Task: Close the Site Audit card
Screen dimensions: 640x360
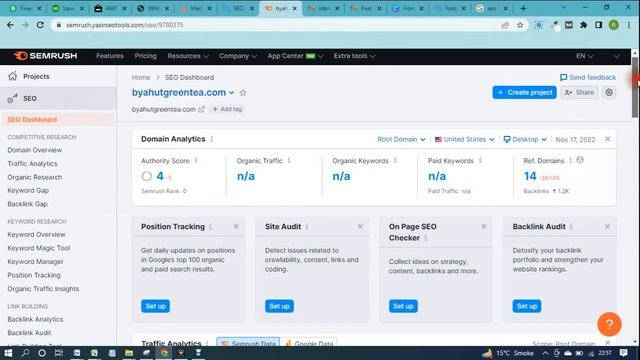Action: click(360, 227)
